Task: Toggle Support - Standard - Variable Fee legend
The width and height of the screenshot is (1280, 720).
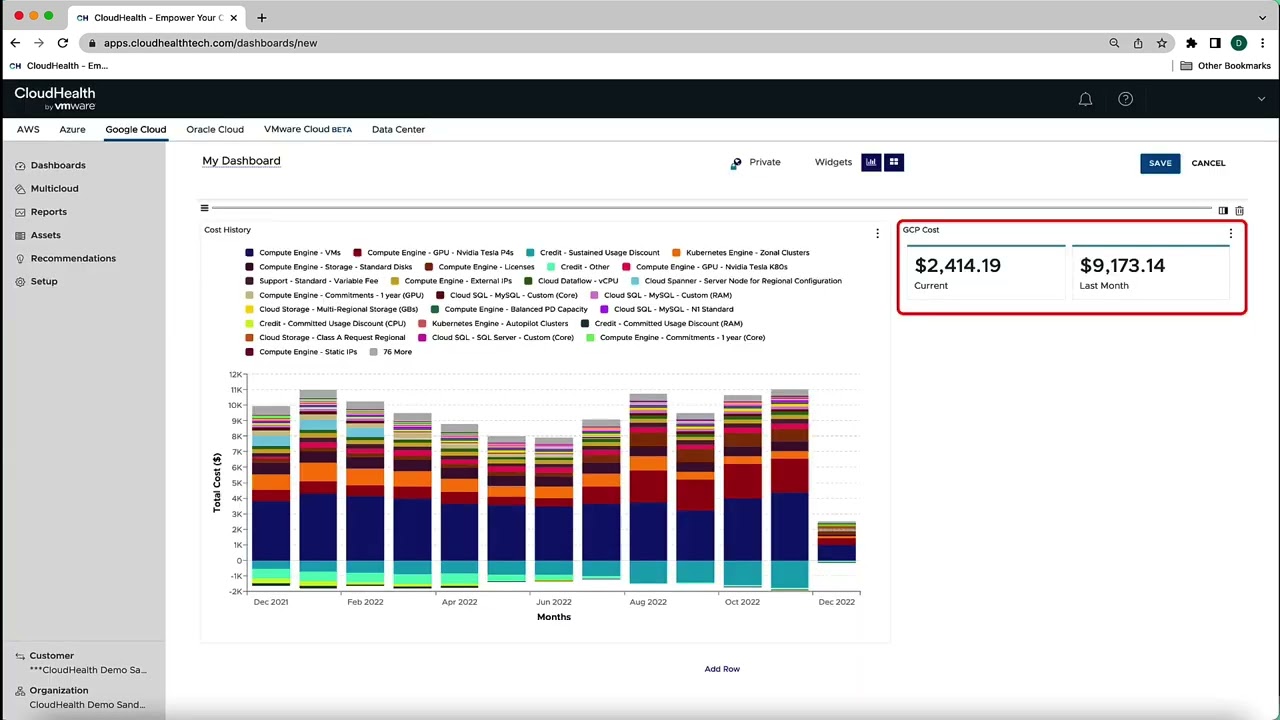Action: click(x=311, y=281)
